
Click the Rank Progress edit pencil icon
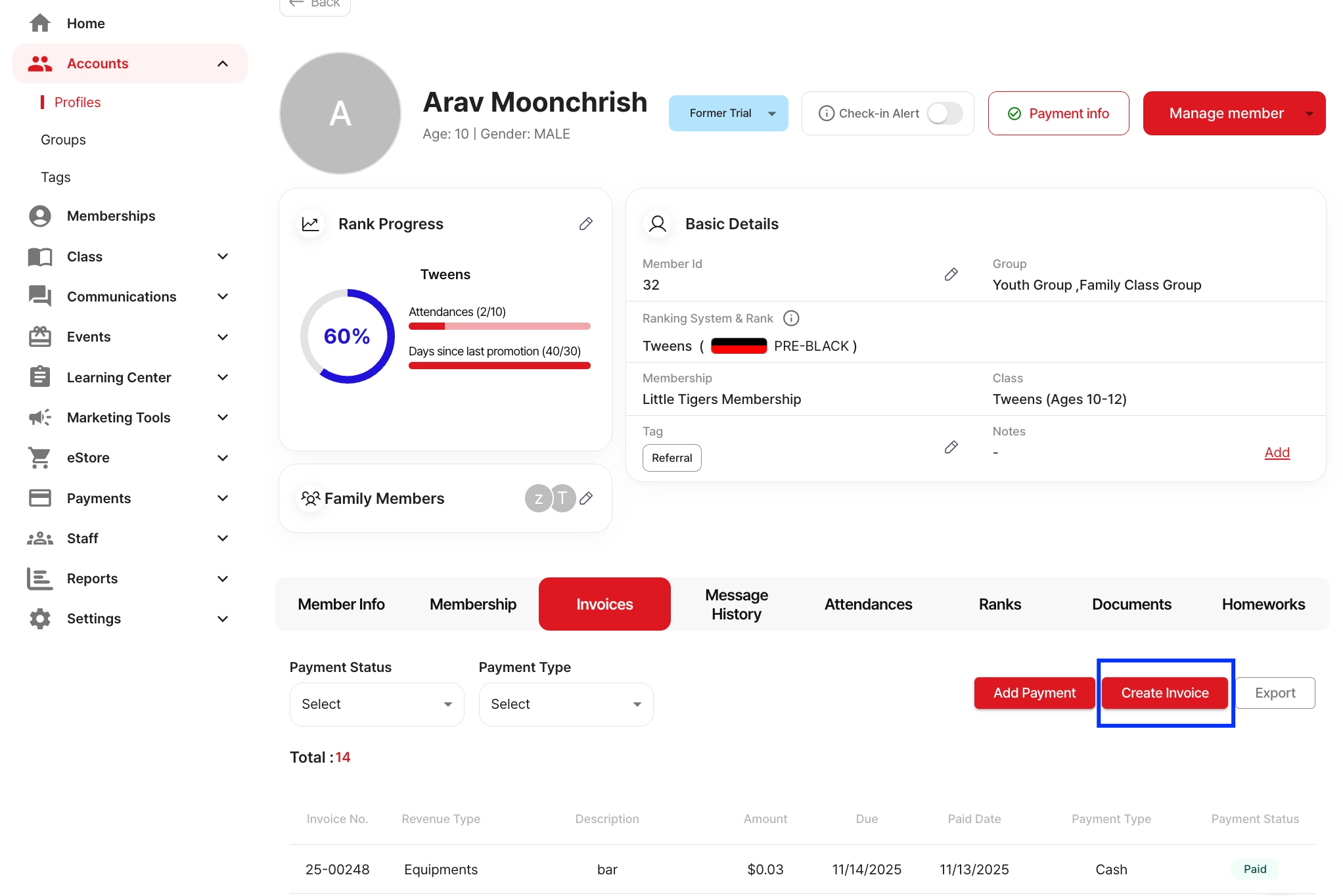(585, 224)
